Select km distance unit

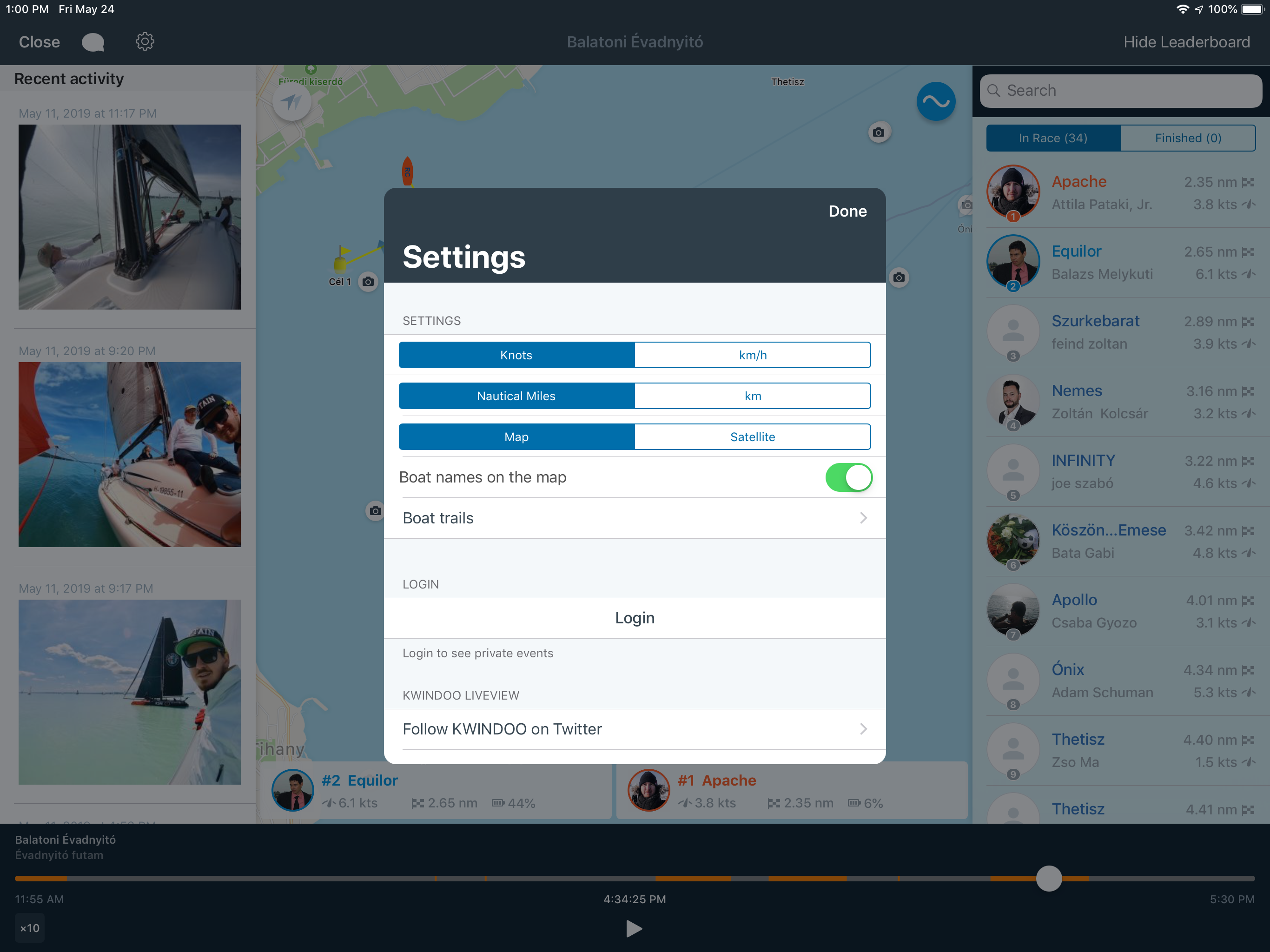point(753,396)
